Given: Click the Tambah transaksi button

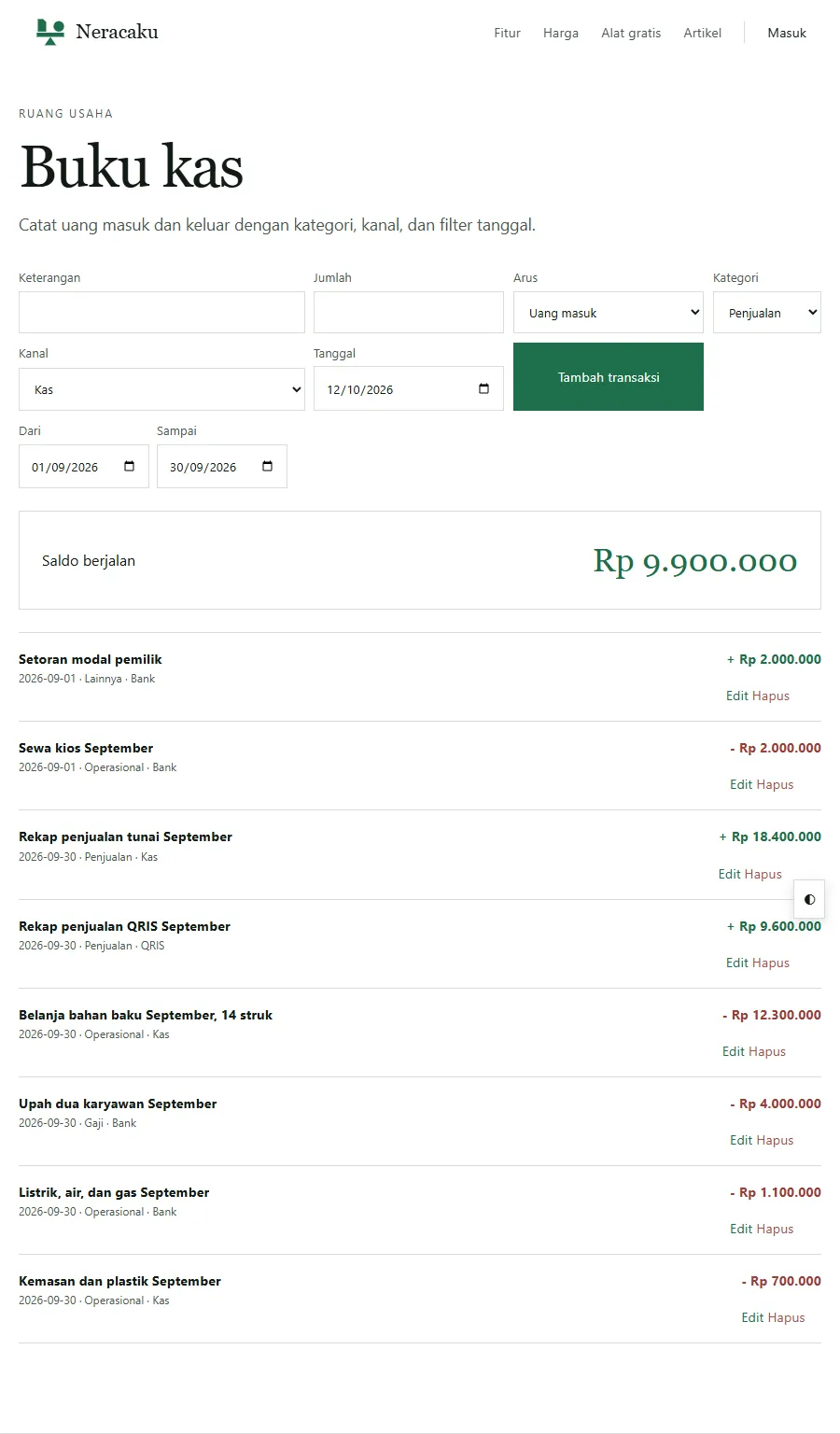Looking at the screenshot, I should pos(609,377).
